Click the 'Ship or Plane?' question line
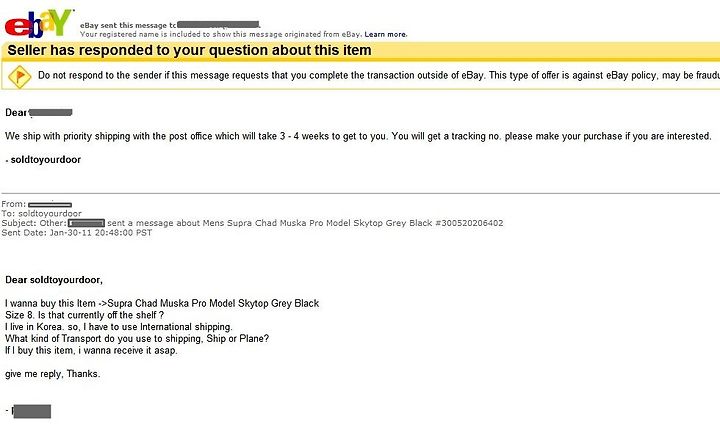The width and height of the screenshot is (720, 424). coord(137,339)
